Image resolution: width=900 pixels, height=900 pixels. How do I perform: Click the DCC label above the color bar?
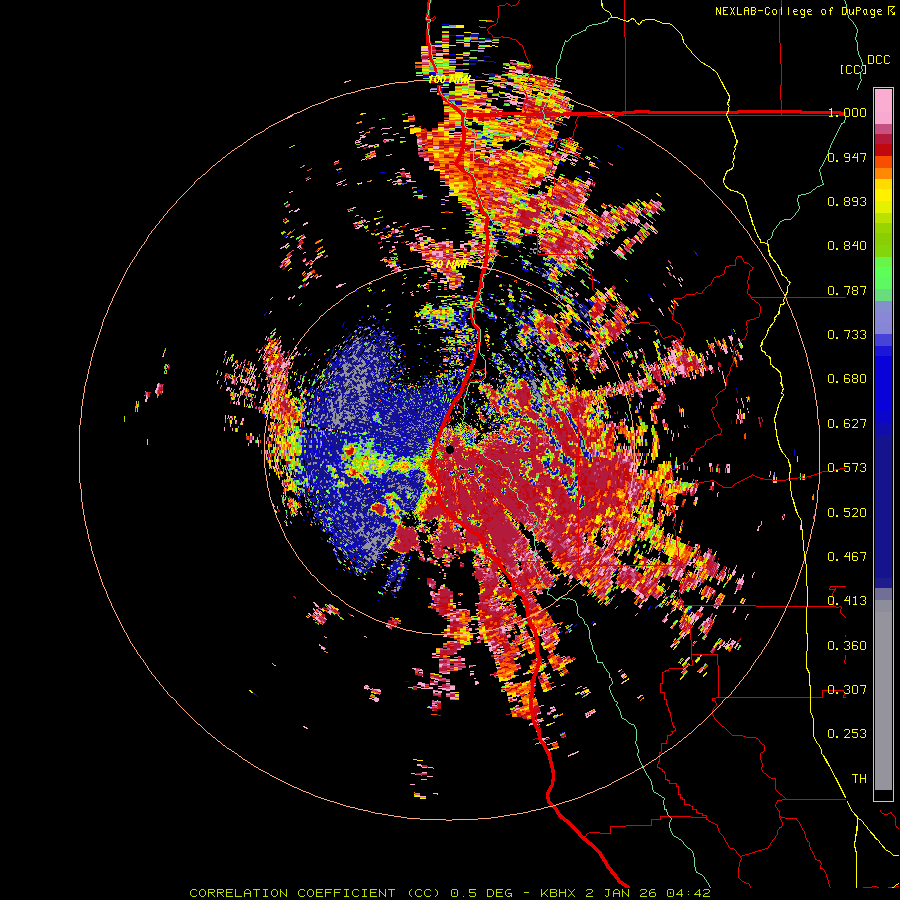[x=879, y=60]
